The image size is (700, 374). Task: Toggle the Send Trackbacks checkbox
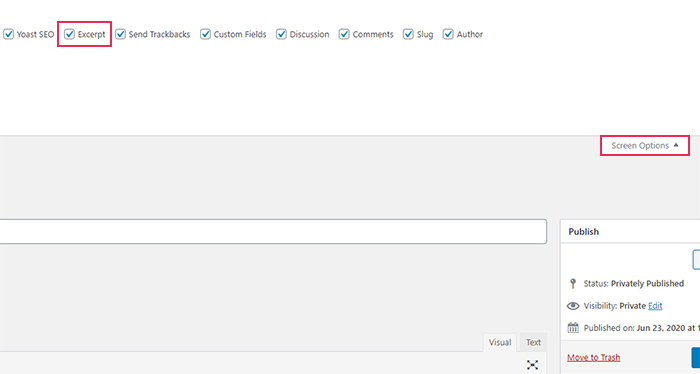coord(120,34)
